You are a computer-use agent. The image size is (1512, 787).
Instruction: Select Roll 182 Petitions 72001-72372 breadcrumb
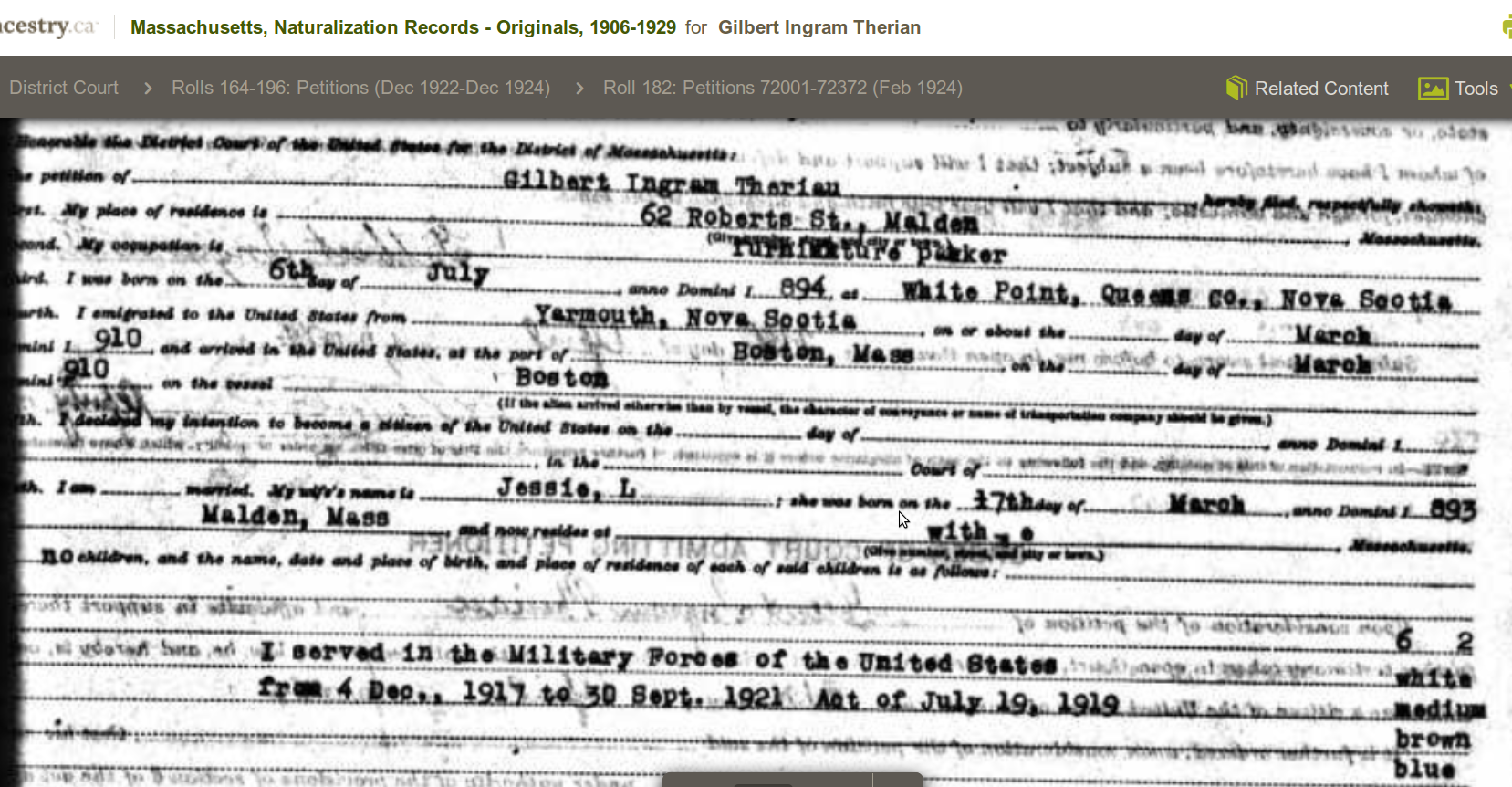782,88
